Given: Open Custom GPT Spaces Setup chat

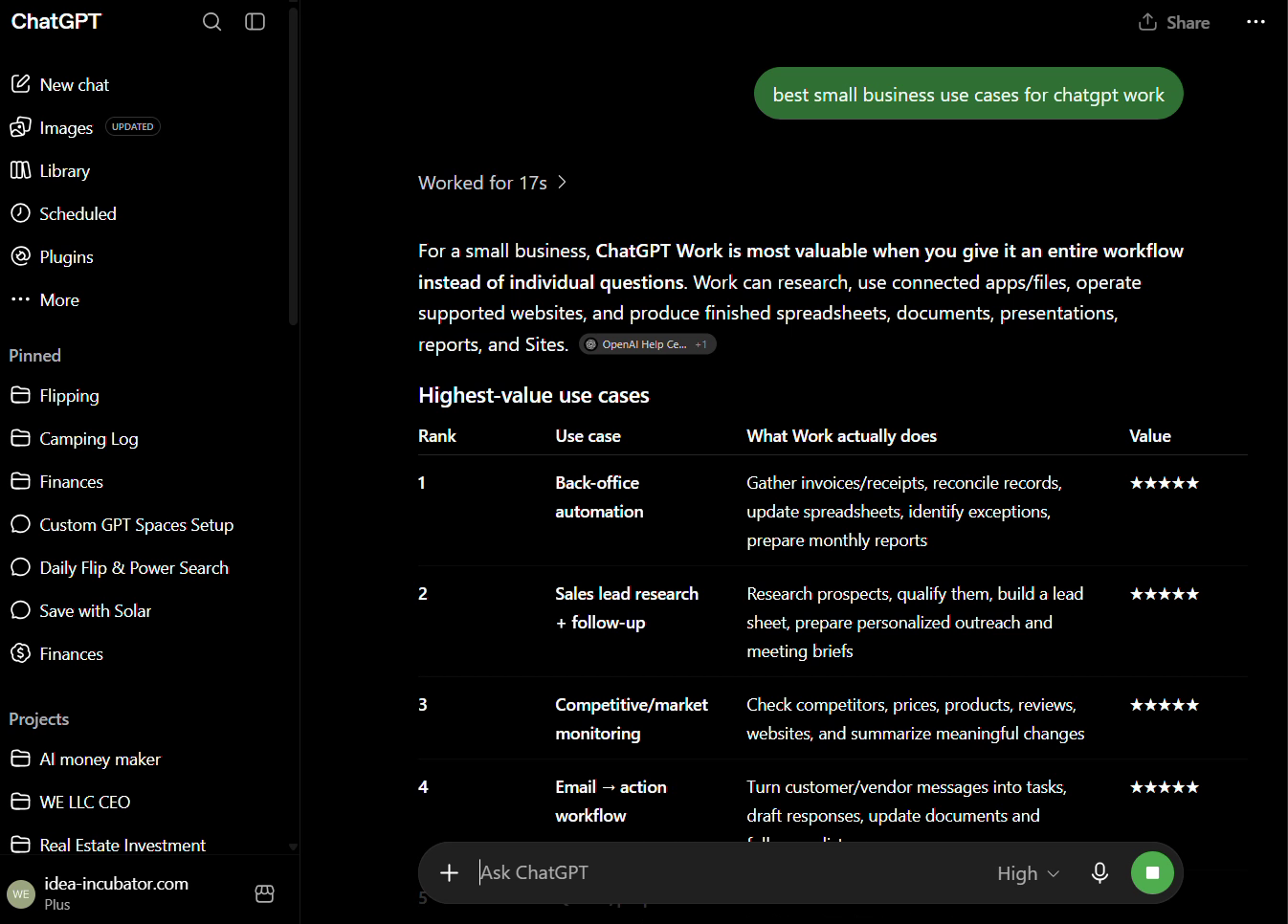Looking at the screenshot, I should 122,524.
